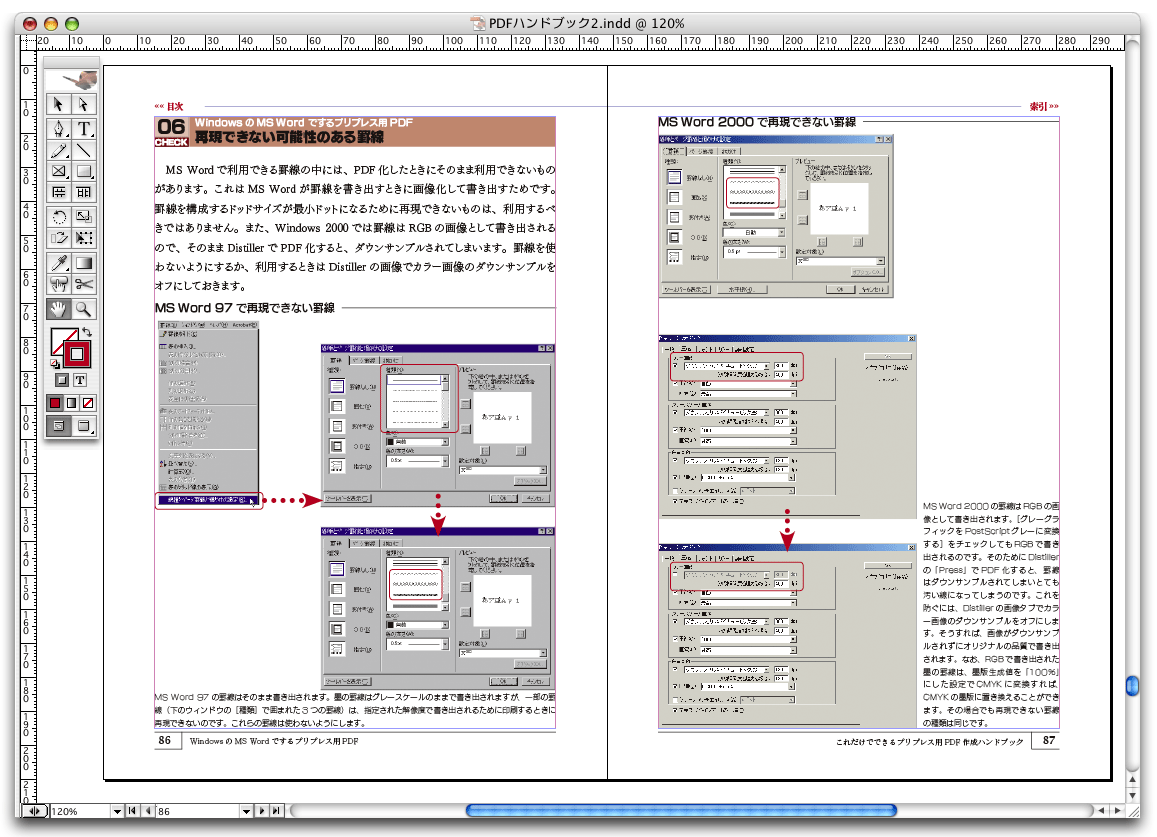Select the Rectangle Frame tool
This screenshot has height=837, width=1157.
coord(59,171)
